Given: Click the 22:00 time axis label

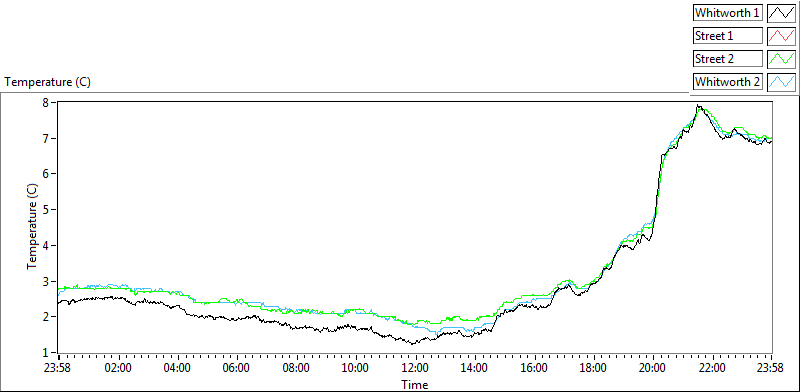Looking at the screenshot, I should 712,368.
